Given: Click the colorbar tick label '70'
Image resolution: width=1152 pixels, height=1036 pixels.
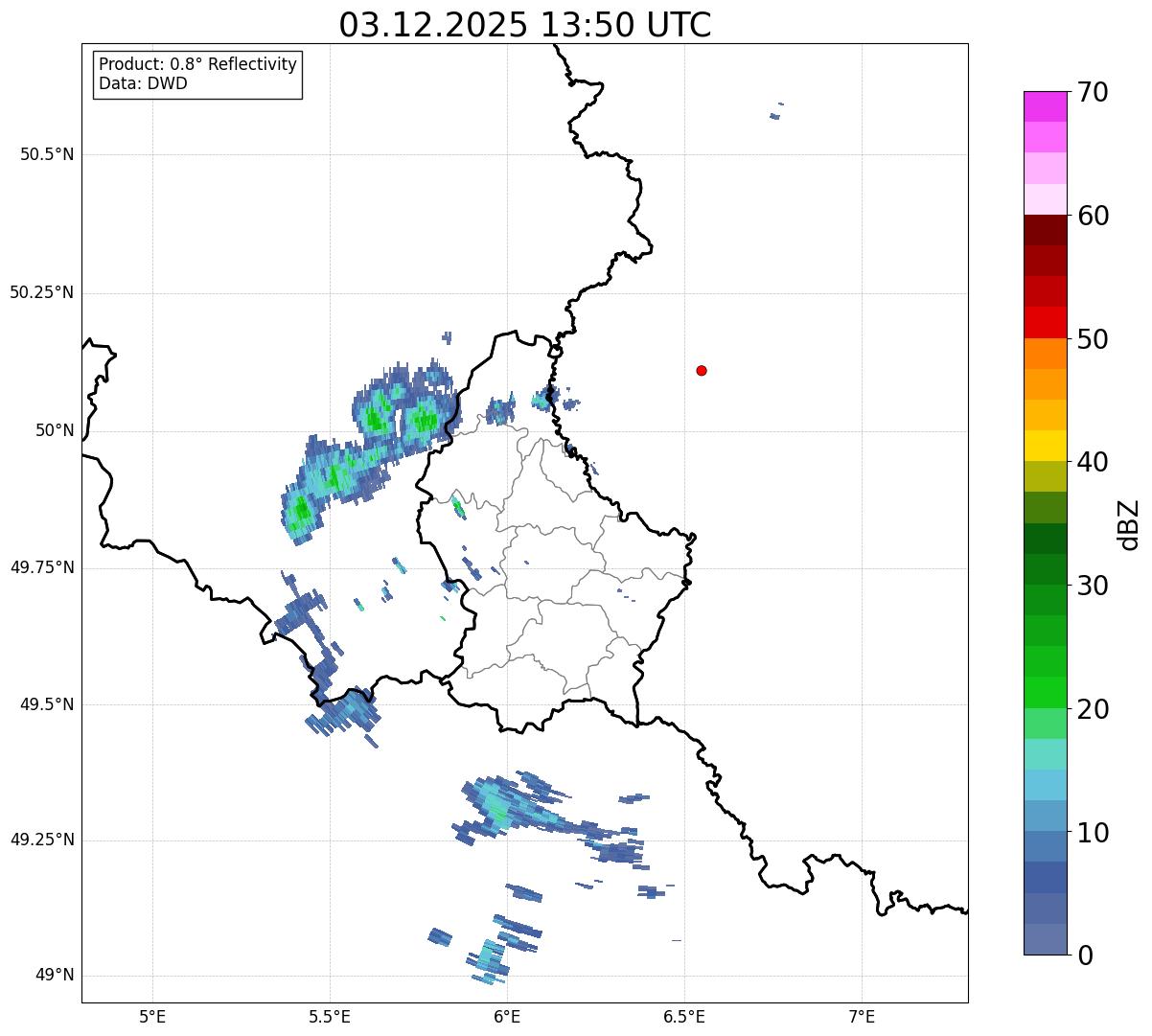Looking at the screenshot, I should point(1092,92).
